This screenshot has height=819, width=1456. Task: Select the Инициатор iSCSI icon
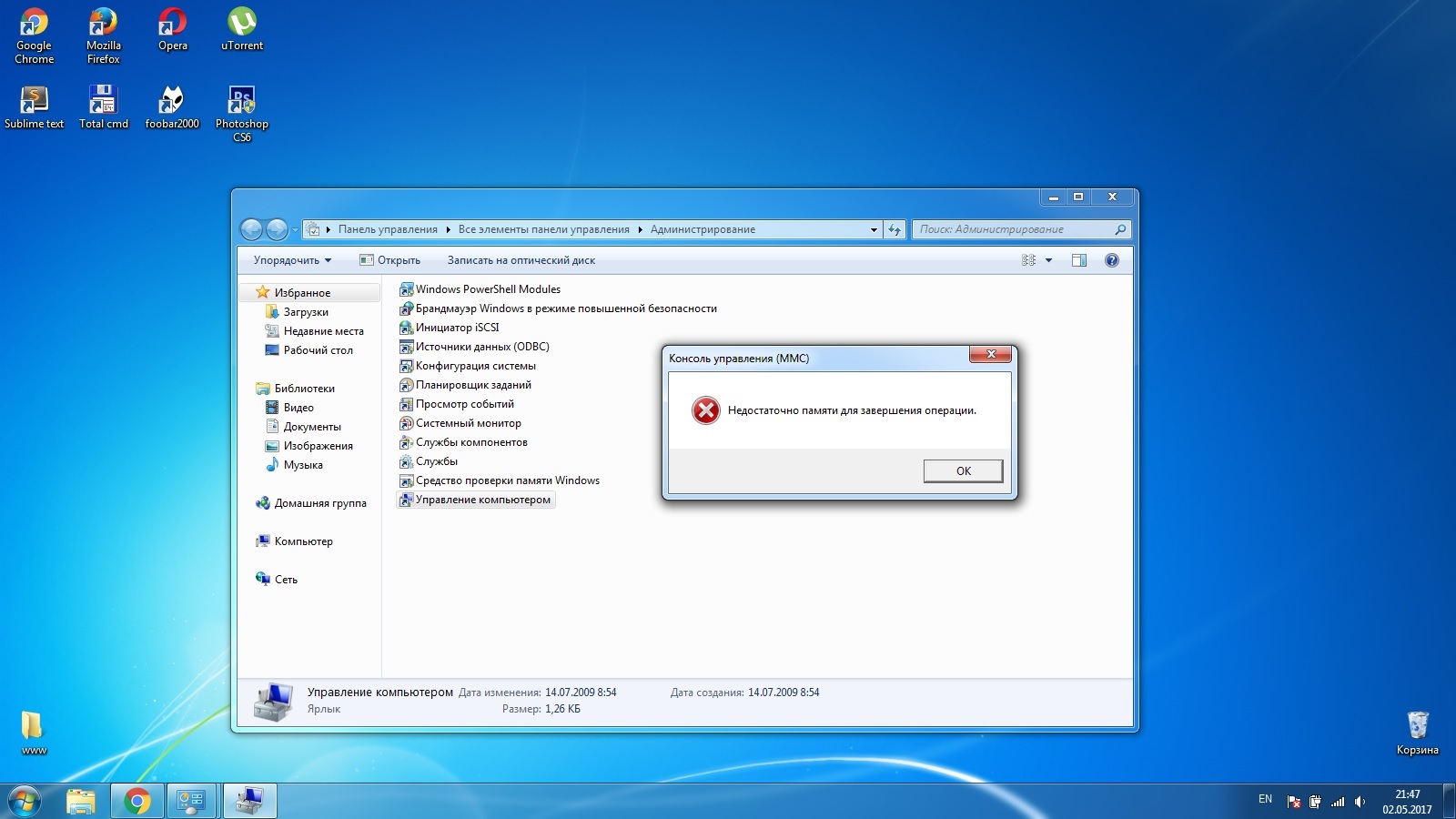[x=407, y=328]
